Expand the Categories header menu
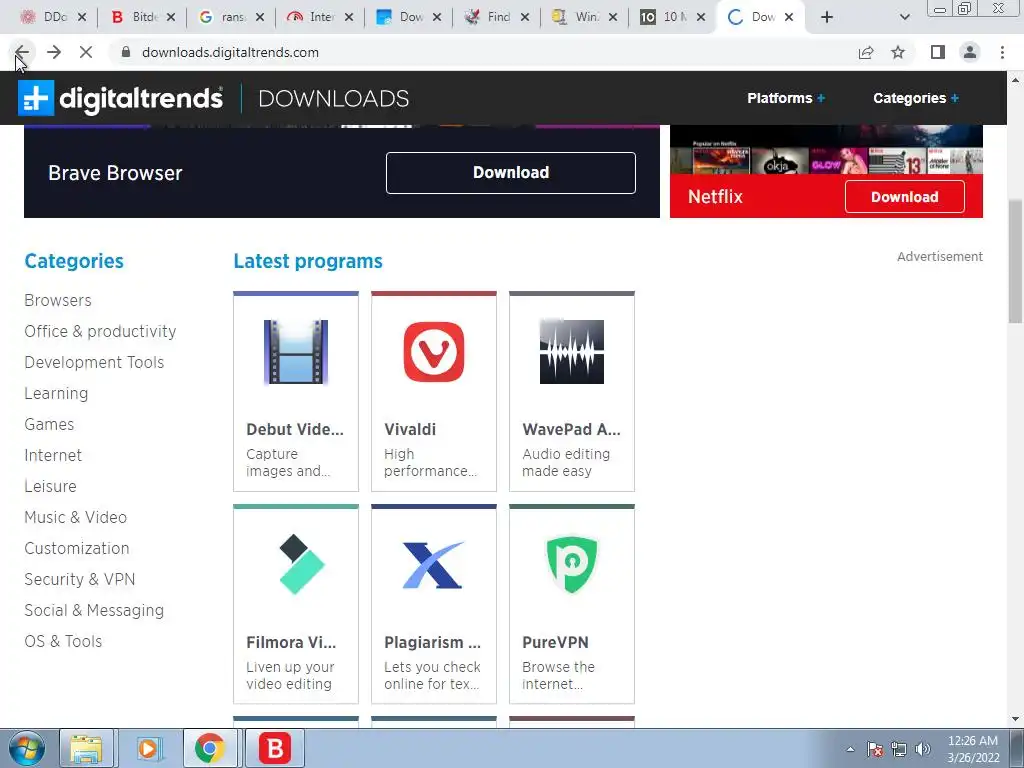This screenshot has height=768, width=1024. coord(916,98)
